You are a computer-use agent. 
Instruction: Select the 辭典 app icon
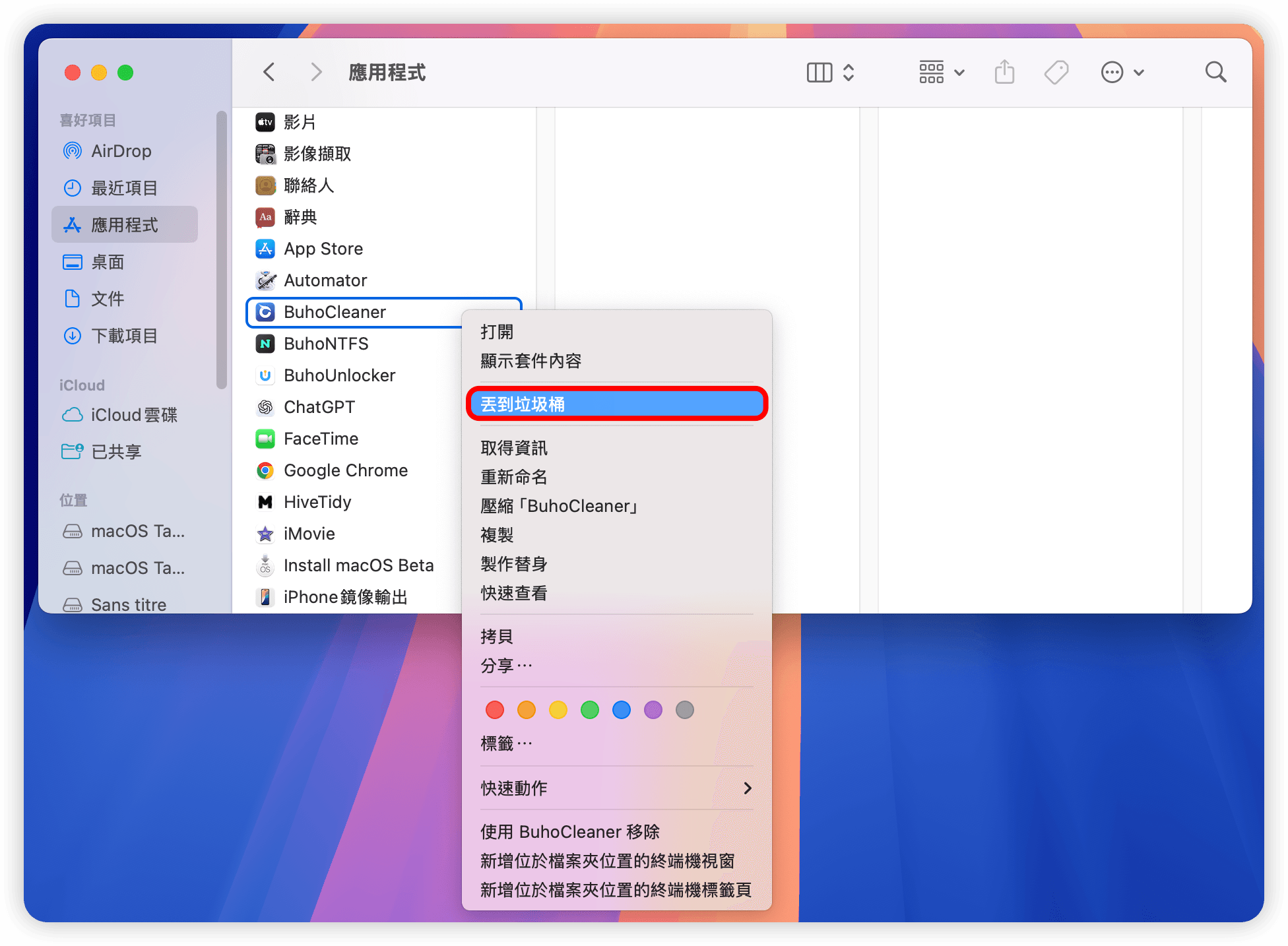pyautogui.click(x=265, y=217)
